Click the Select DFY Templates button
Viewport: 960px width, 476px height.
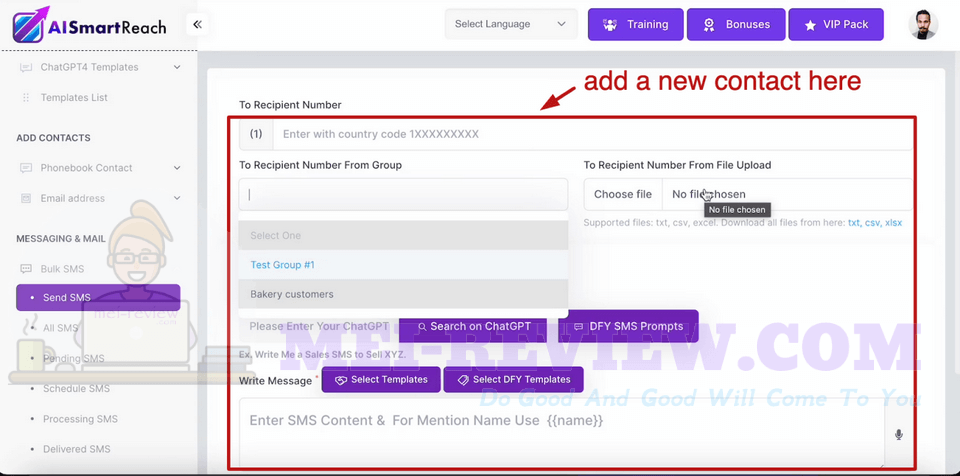(x=513, y=380)
